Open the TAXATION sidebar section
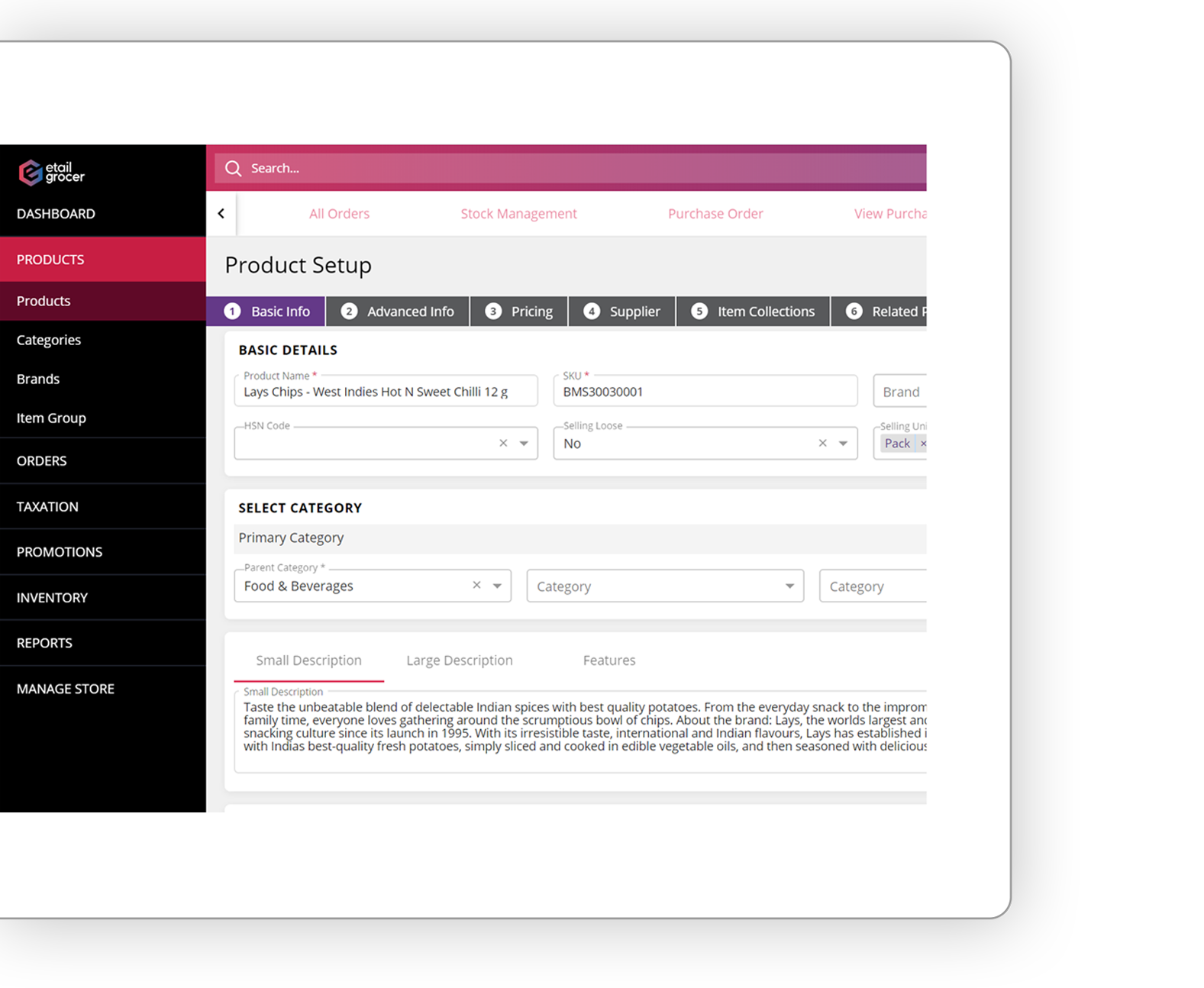The width and height of the screenshot is (1204, 988). 103,506
